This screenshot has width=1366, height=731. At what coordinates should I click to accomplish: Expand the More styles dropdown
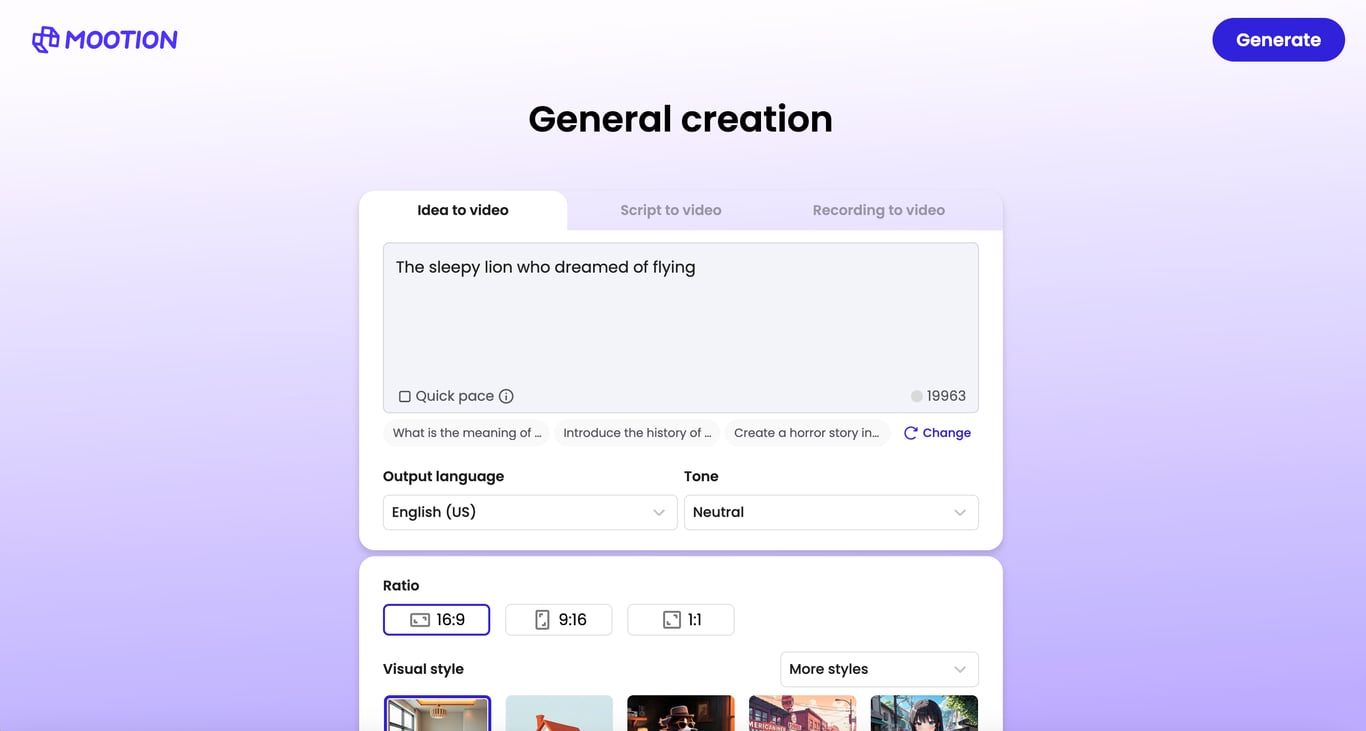(879, 669)
